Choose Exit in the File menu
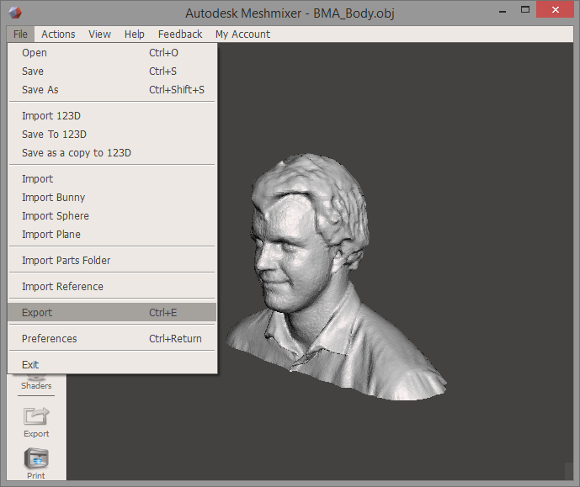This screenshot has width=580, height=487. pos(112,365)
